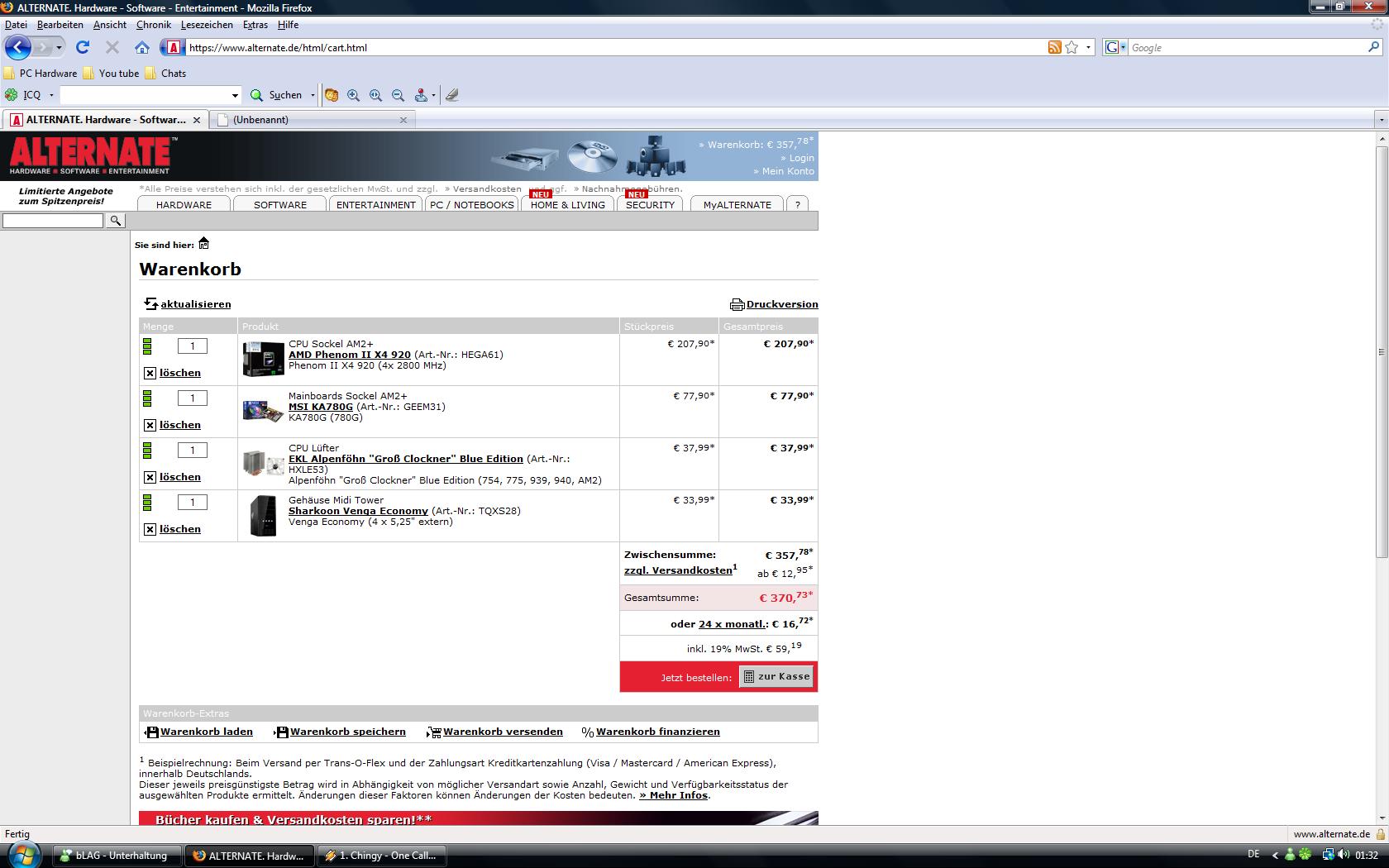Click the refresh icon beside aktualisieren
Screen dimensions: 1389x868
tap(150, 304)
